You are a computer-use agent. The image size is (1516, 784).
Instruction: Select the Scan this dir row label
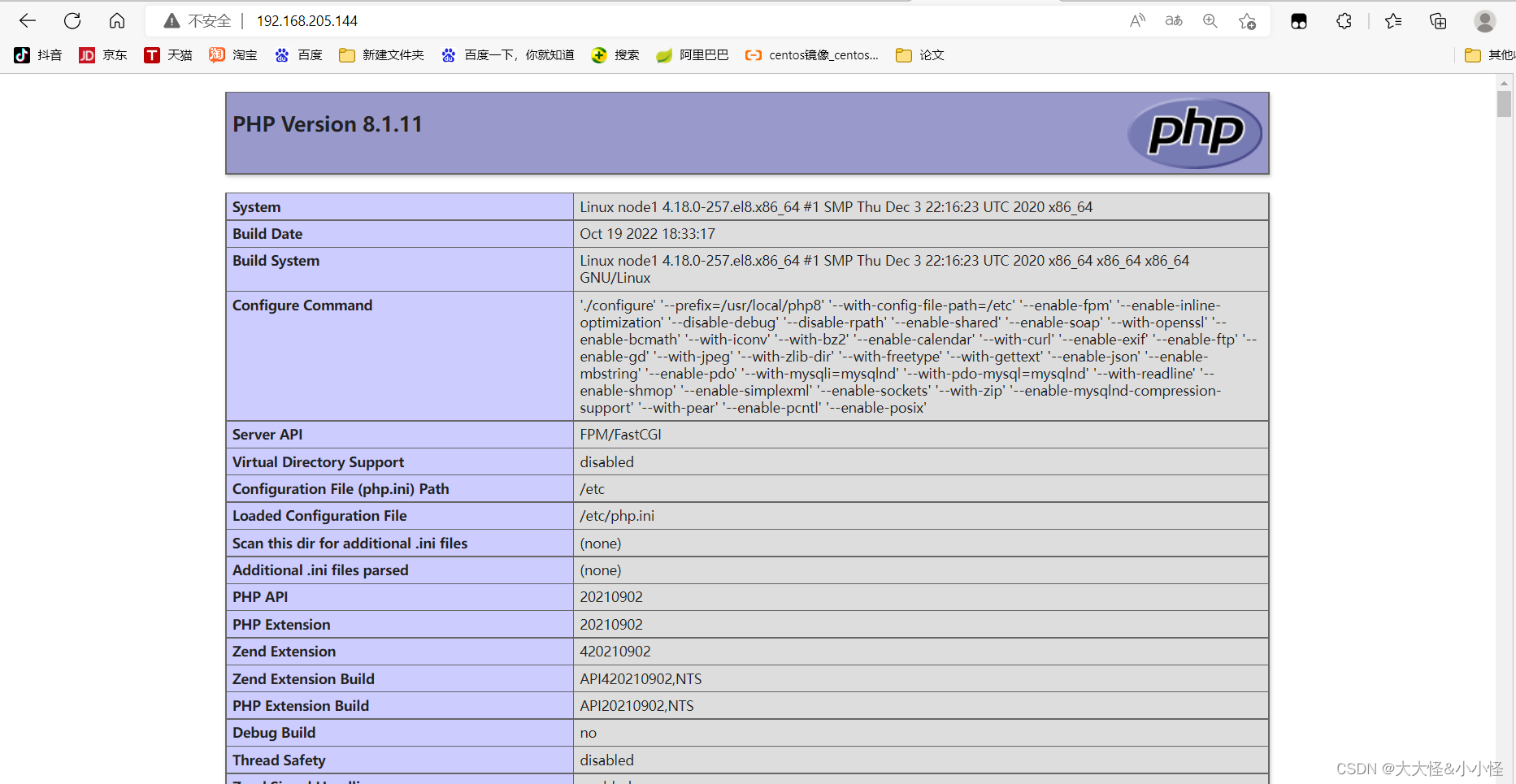click(x=350, y=544)
